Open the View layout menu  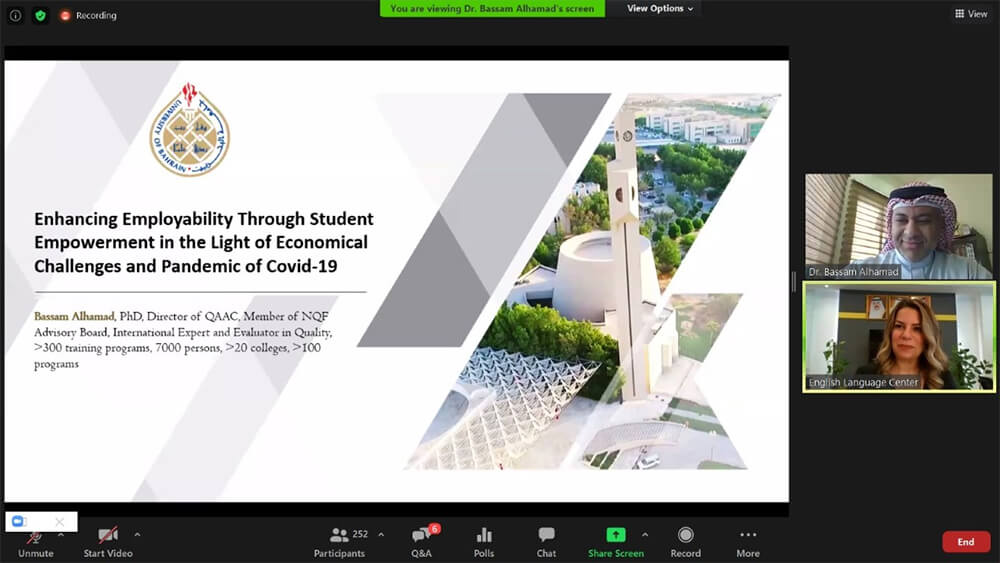[x=971, y=14]
